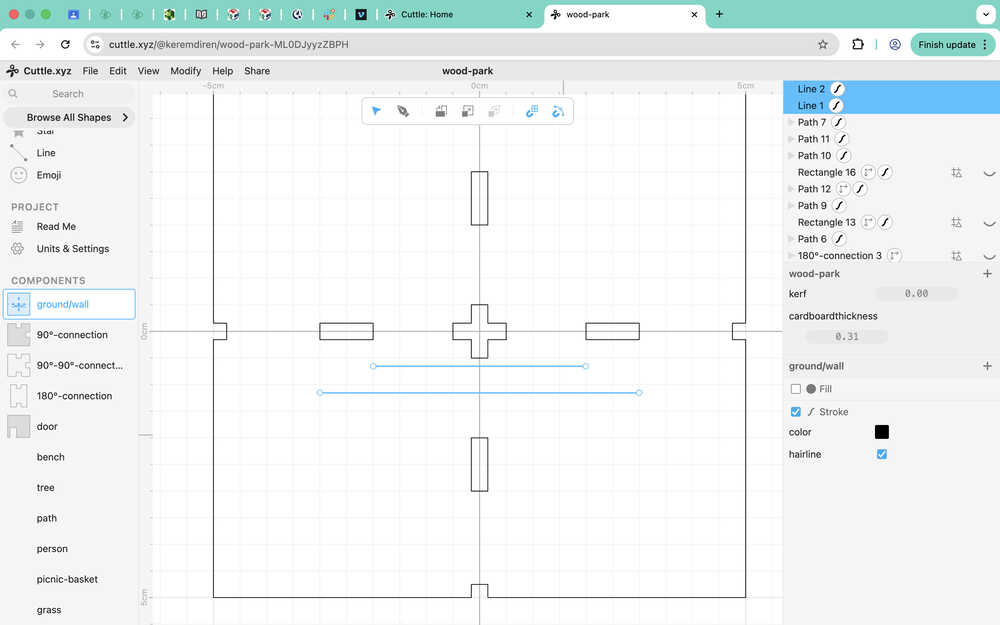Expand Browse All Shapes chevron

pyautogui.click(x=125, y=117)
